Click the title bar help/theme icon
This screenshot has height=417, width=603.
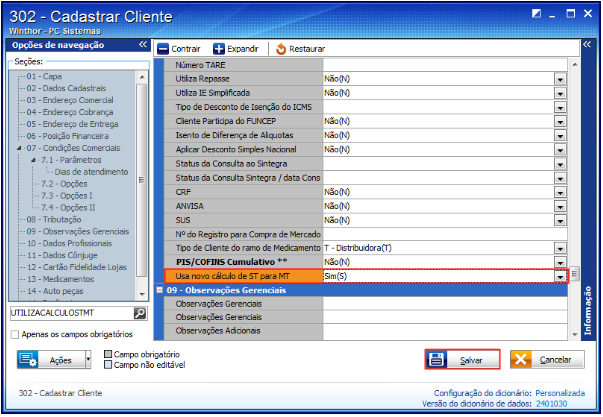pyautogui.click(x=536, y=14)
